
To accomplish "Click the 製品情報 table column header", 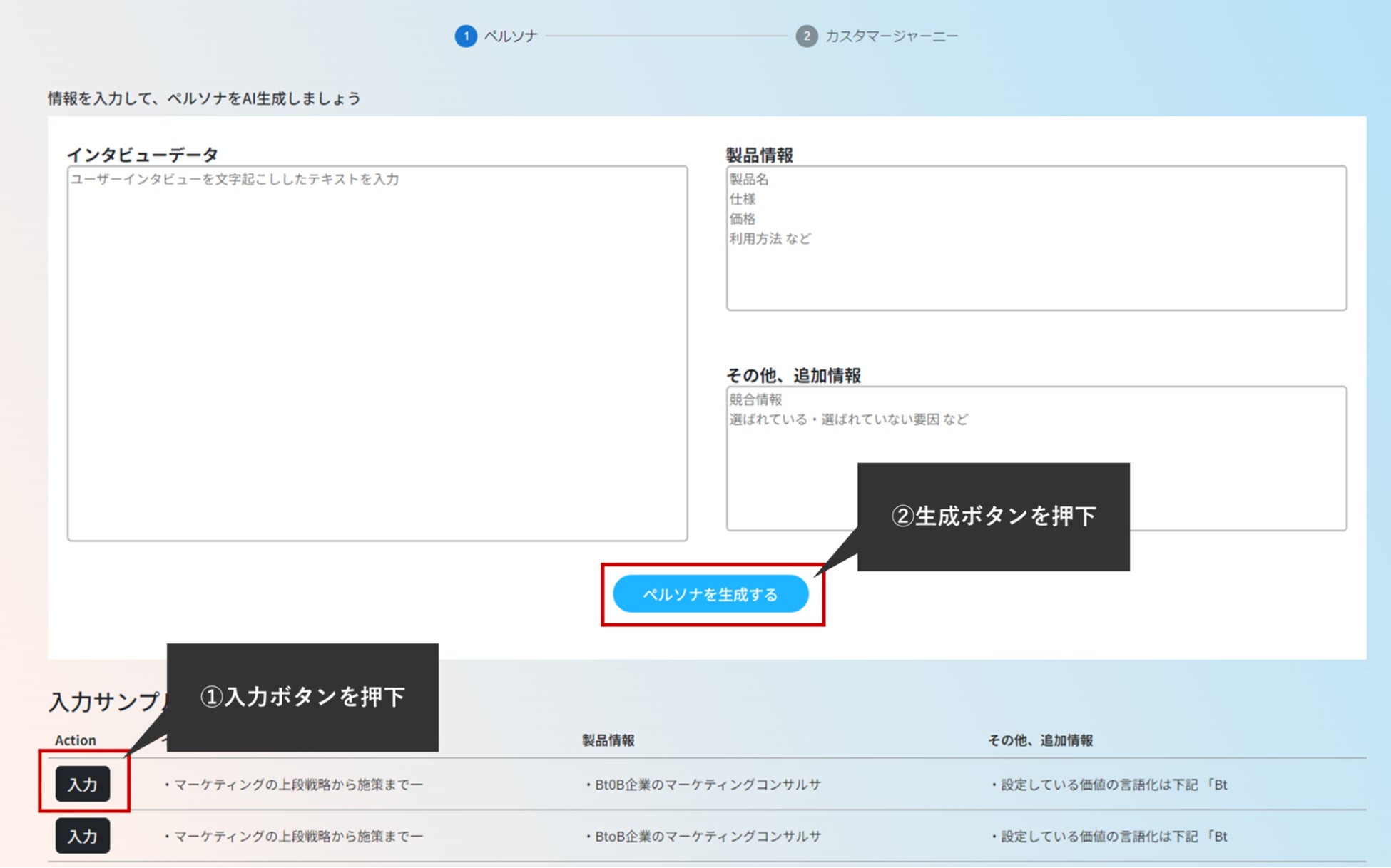I will coord(608,740).
